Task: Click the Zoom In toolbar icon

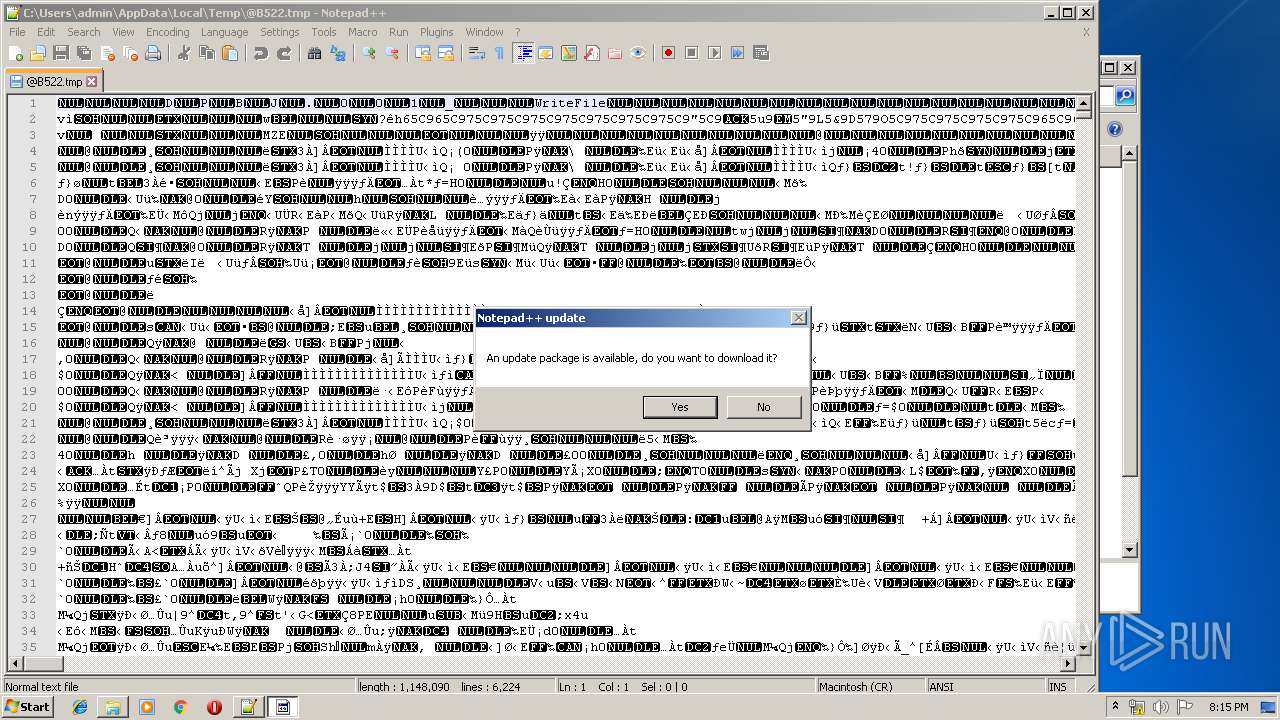Action: click(368, 53)
